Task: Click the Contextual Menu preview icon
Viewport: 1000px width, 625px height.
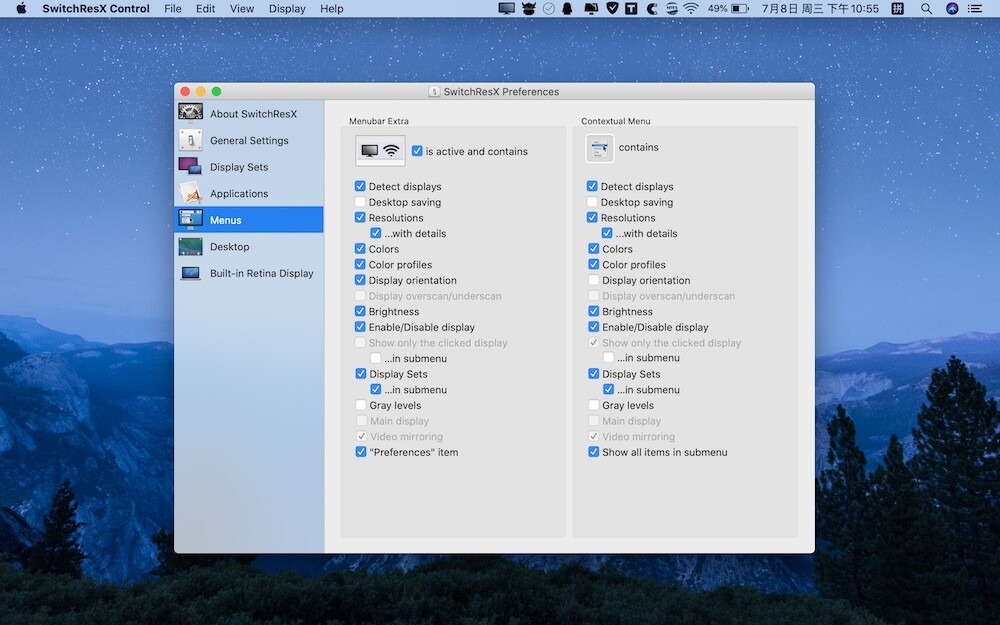Action: coord(599,148)
